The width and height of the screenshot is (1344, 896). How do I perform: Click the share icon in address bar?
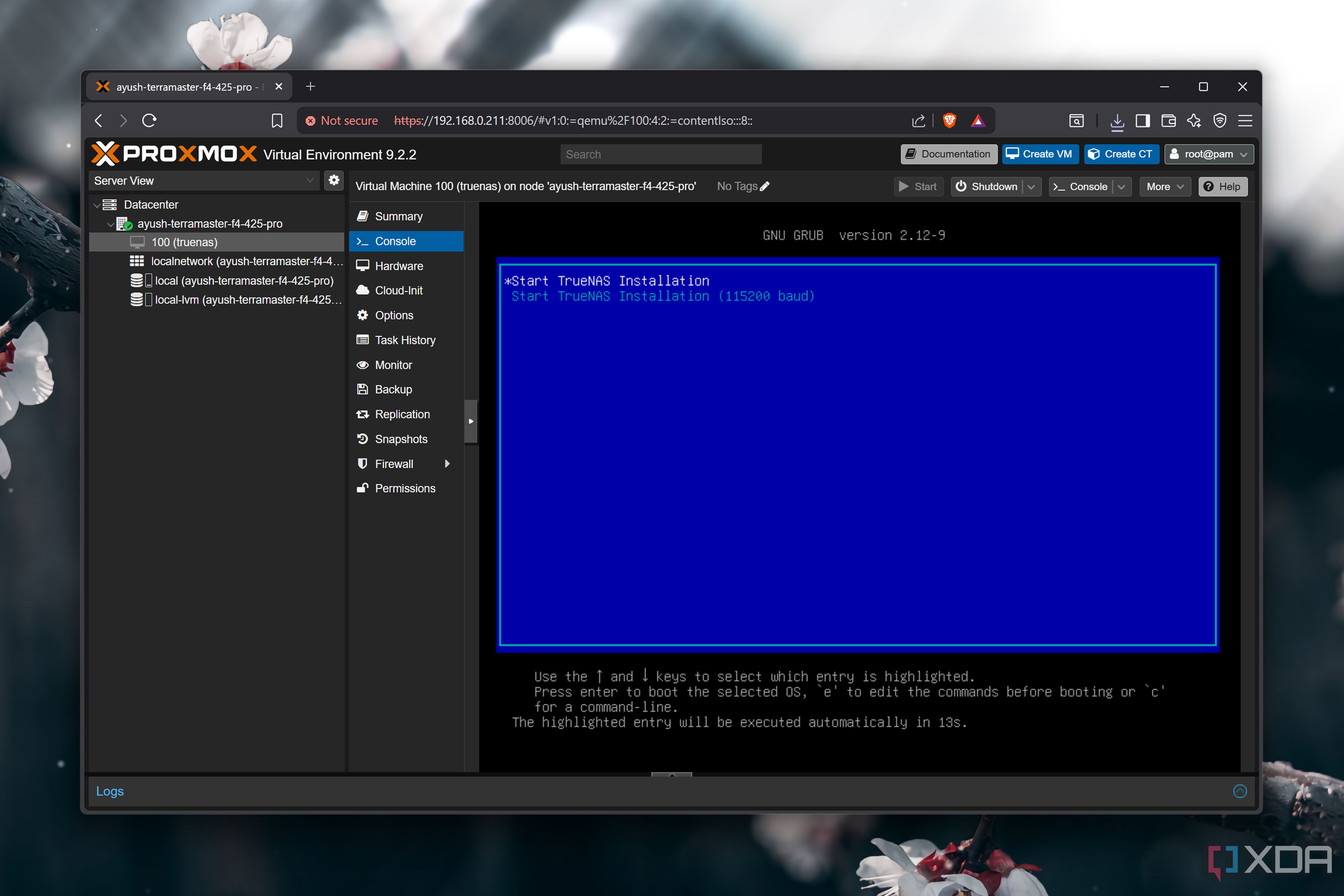[x=918, y=121]
